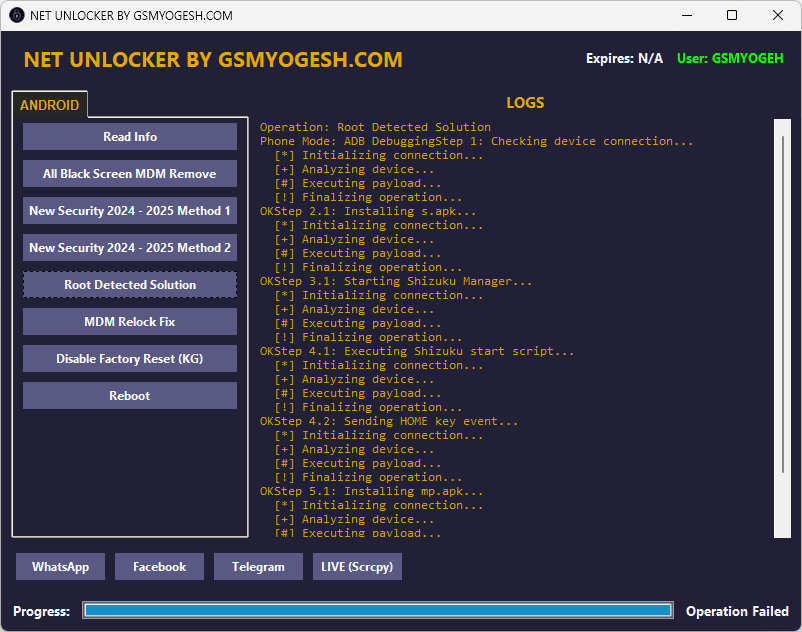Click the 'Expires: N/A' label
Screen dimensions: 802x632
tap(624, 58)
